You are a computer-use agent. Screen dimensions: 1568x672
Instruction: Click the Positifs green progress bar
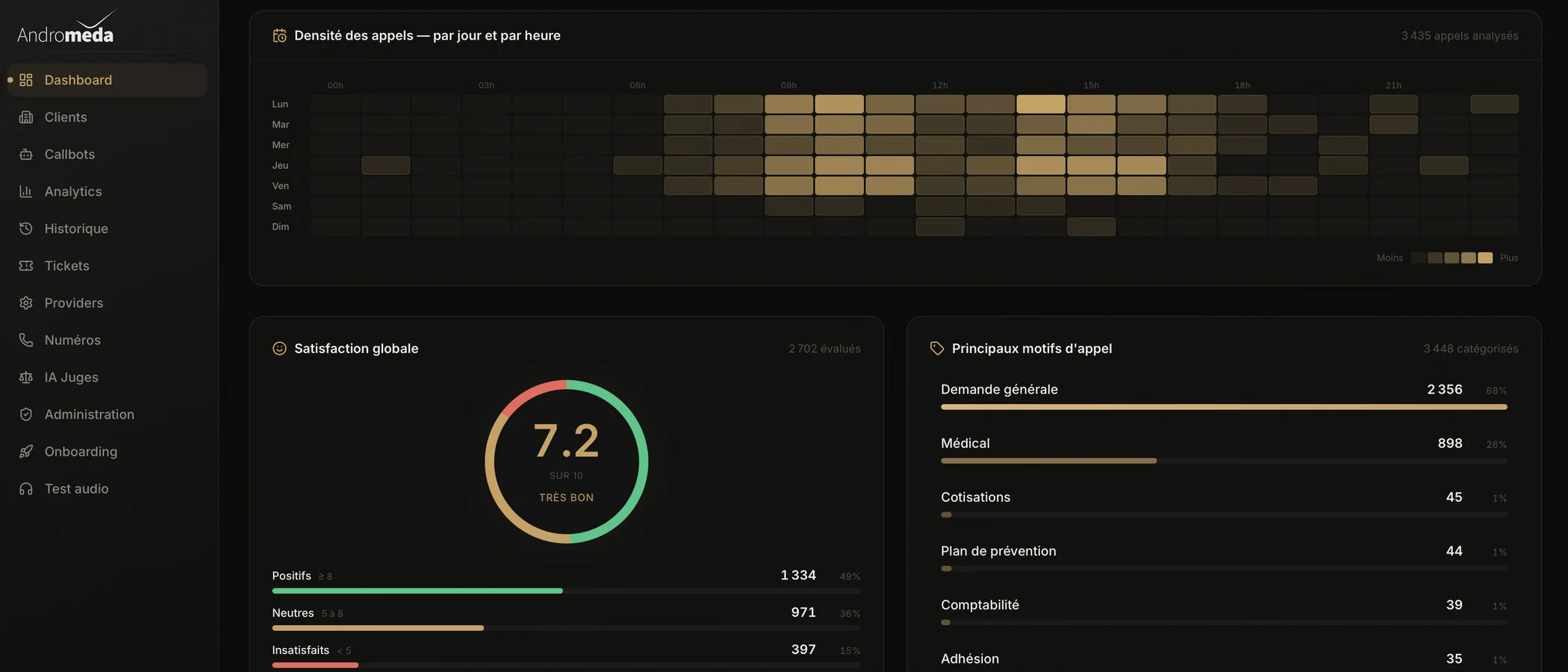pos(417,591)
